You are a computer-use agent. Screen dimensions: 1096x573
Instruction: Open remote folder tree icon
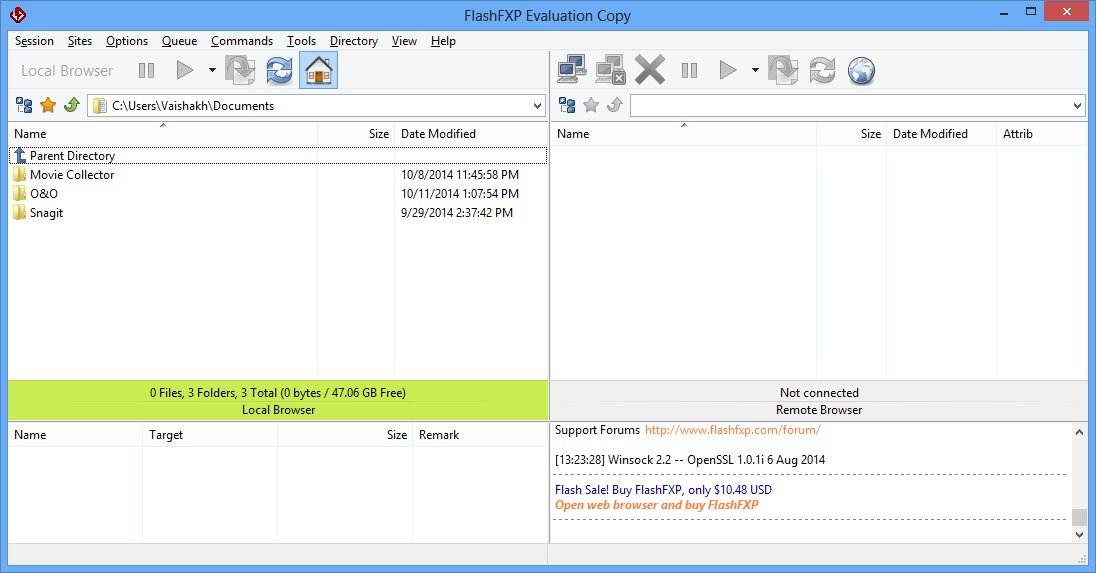(567, 106)
